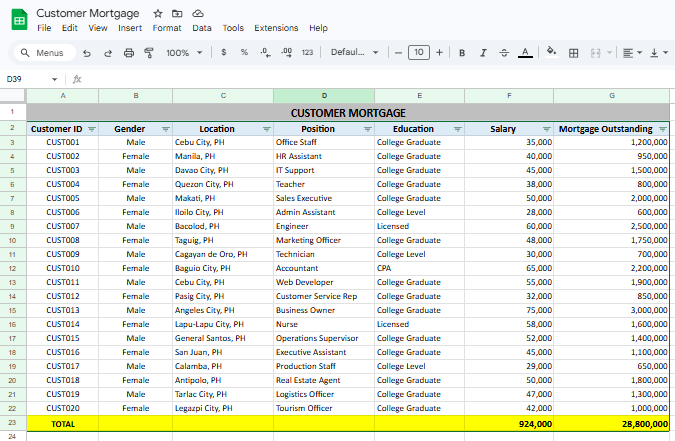Screen dimensions: 675x441
Task: Toggle bold formatting
Action: point(462,53)
